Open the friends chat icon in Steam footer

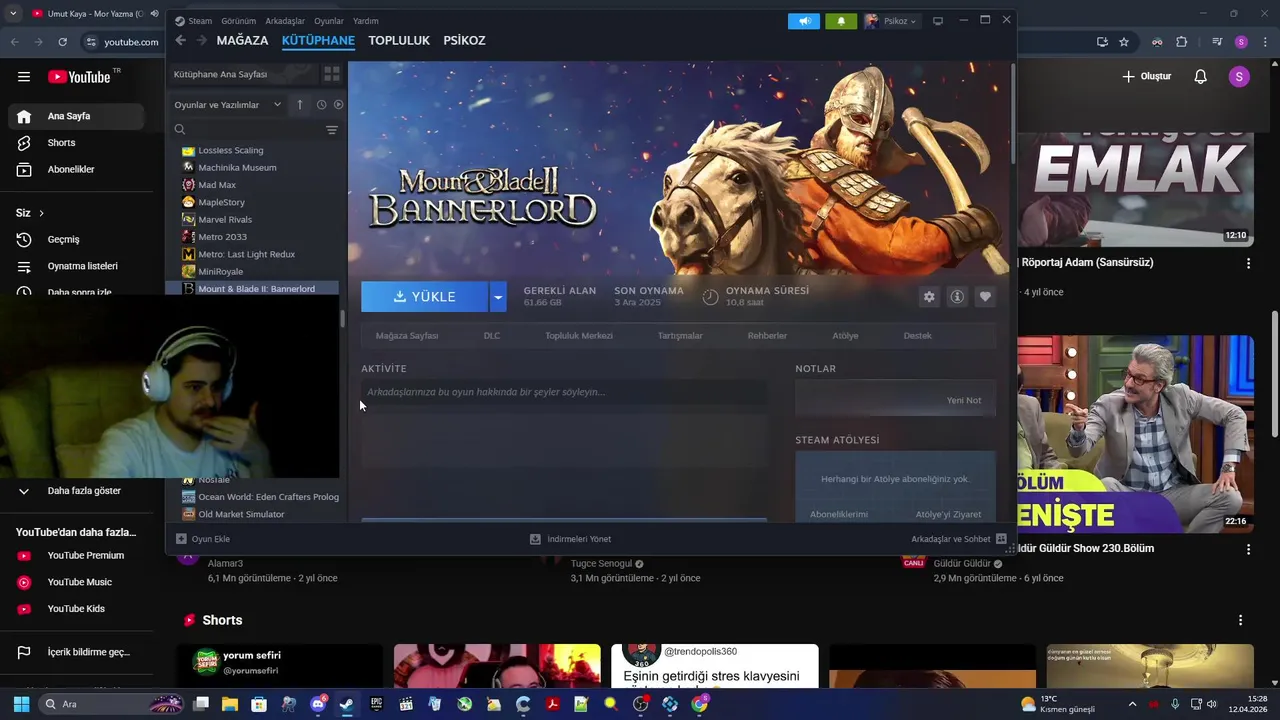click(x=1001, y=539)
